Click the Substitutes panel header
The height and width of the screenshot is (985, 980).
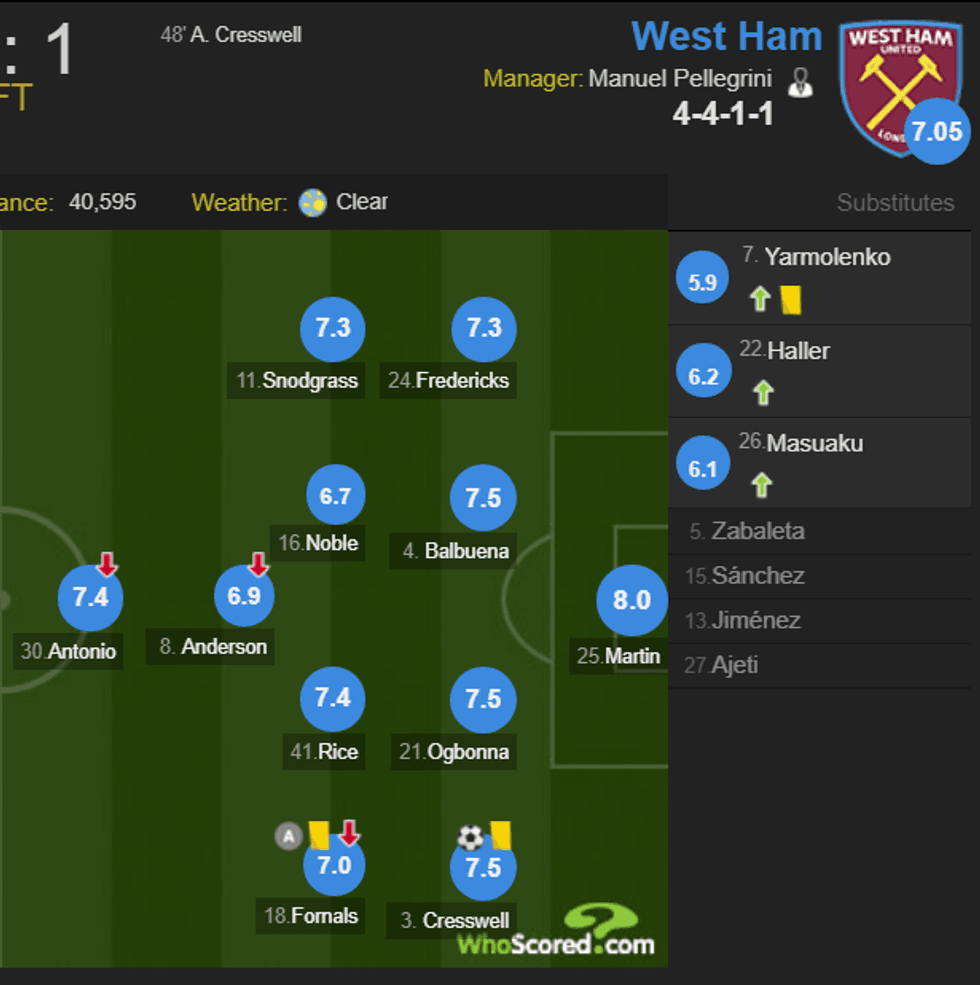[x=895, y=203]
